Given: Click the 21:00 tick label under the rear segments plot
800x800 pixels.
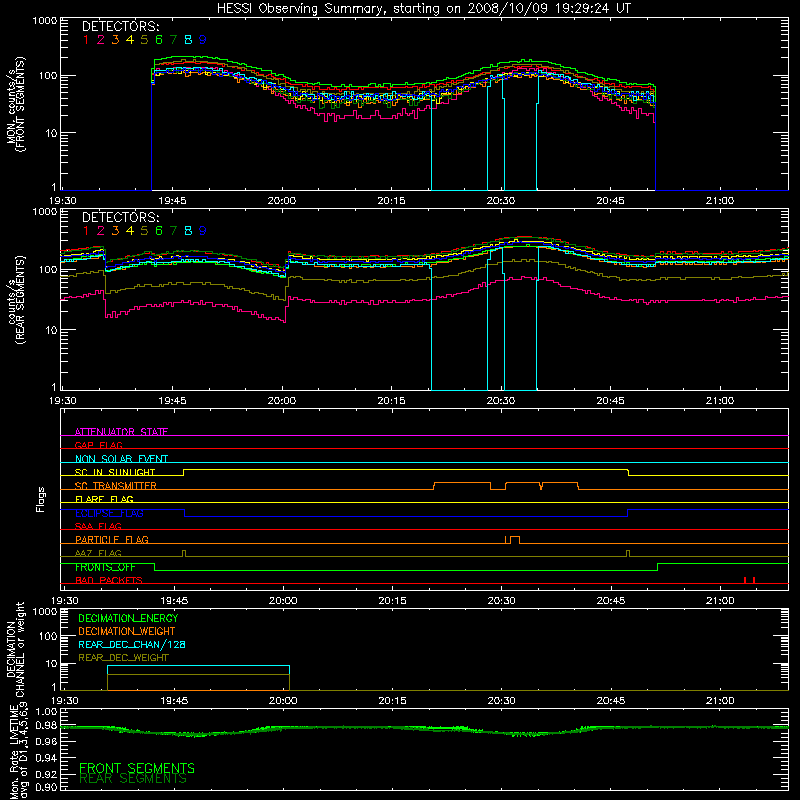Looking at the screenshot, I should 719,401.
